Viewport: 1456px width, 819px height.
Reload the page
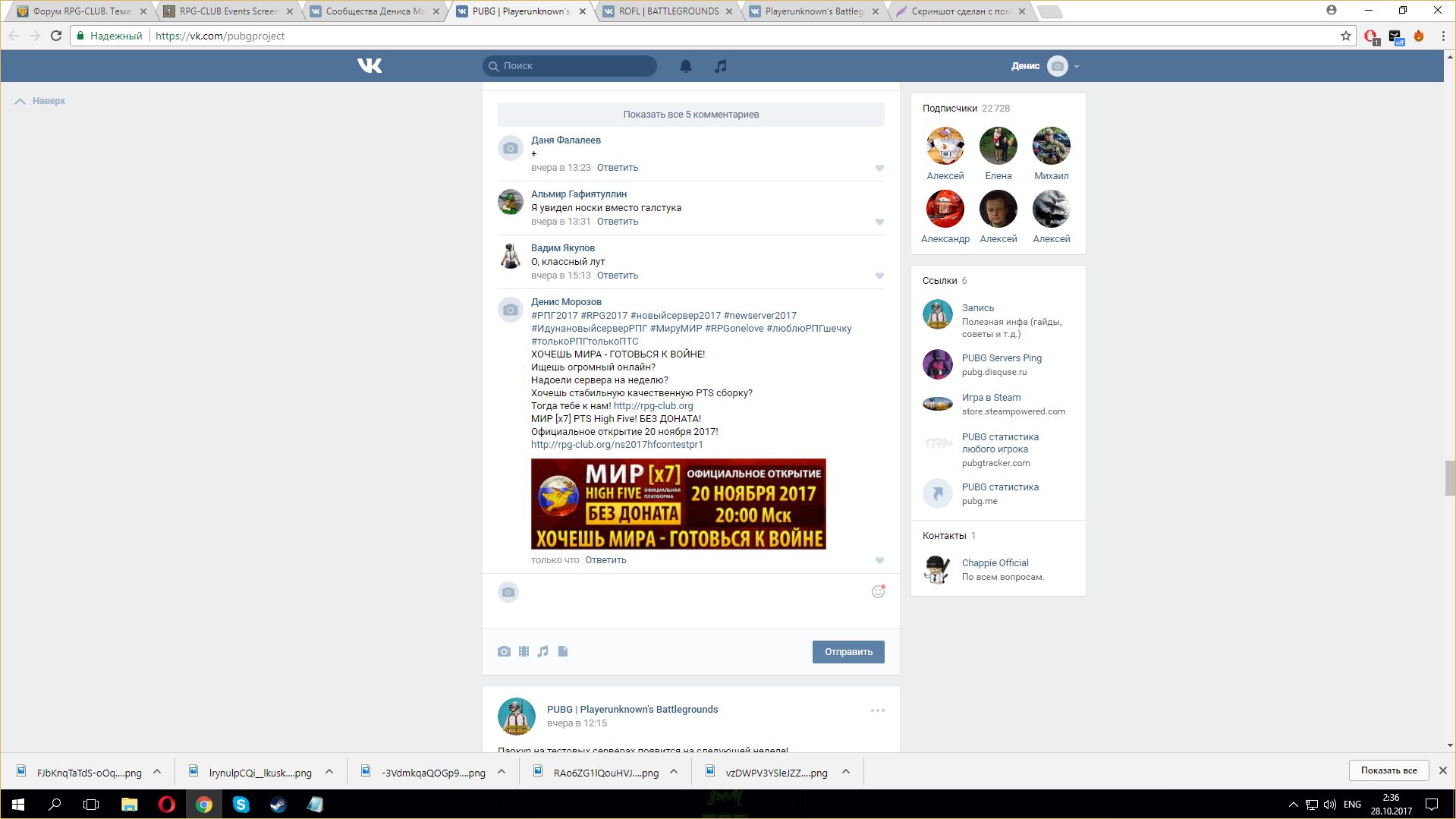(x=56, y=36)
